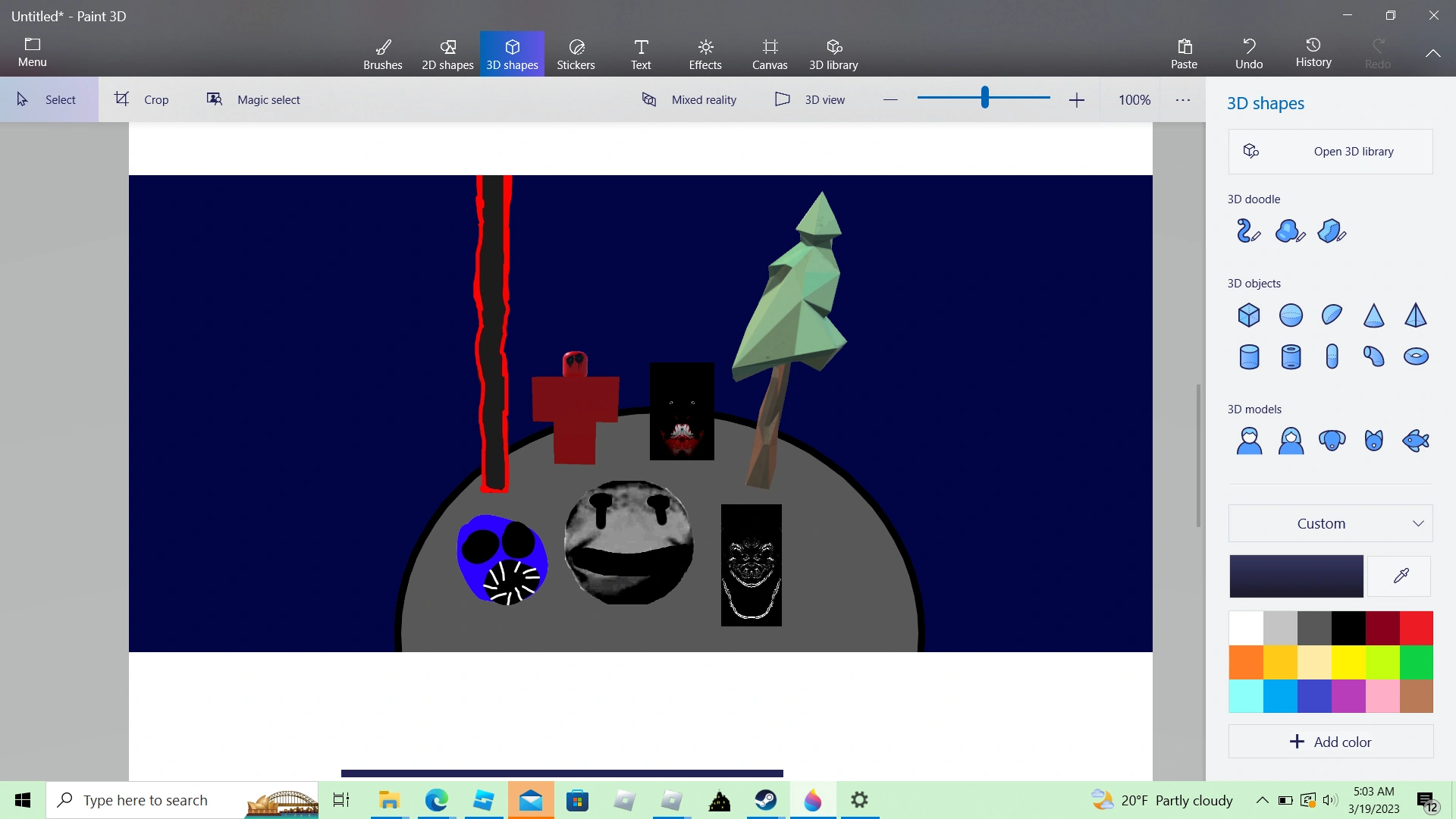Viewport: 1456px width, 819px height.
Task: Choose the orange color swatch
Action: point(1246,662)
